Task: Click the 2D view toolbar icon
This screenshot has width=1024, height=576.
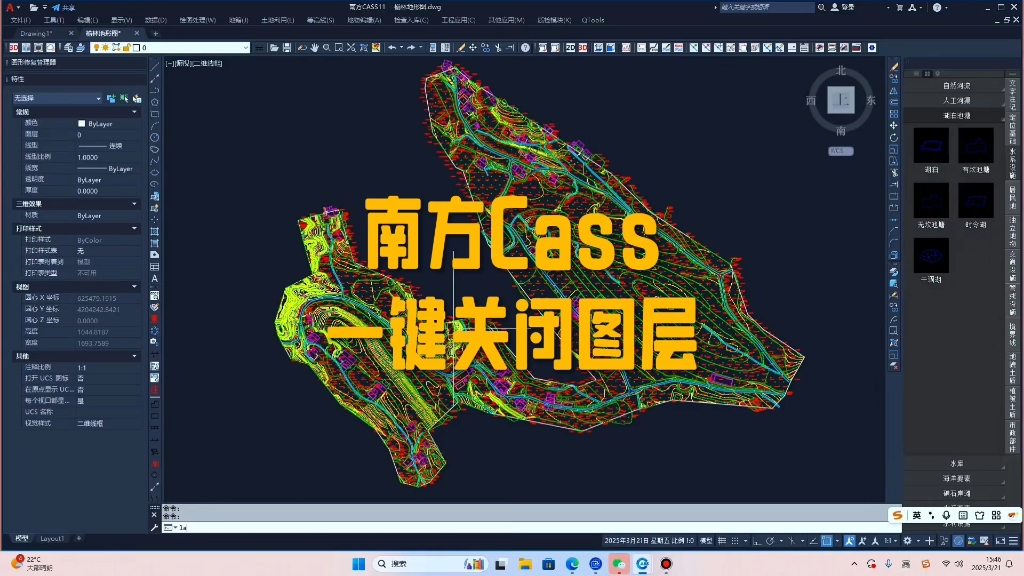Action: tap(570, 48)
